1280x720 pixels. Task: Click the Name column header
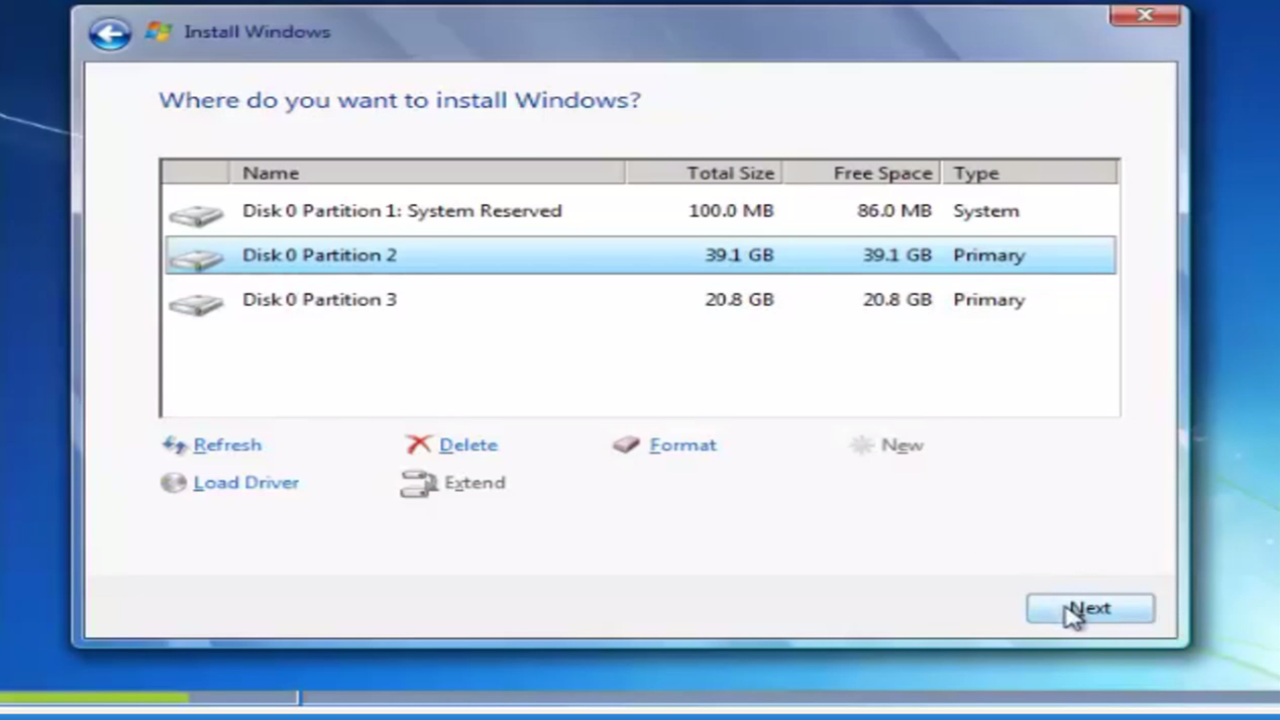[270, 172]
